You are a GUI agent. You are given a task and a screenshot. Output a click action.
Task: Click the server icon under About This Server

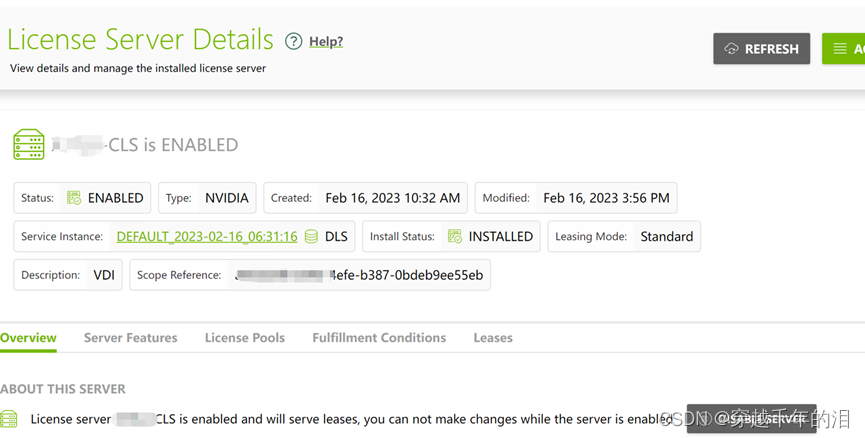pos(8,419)
